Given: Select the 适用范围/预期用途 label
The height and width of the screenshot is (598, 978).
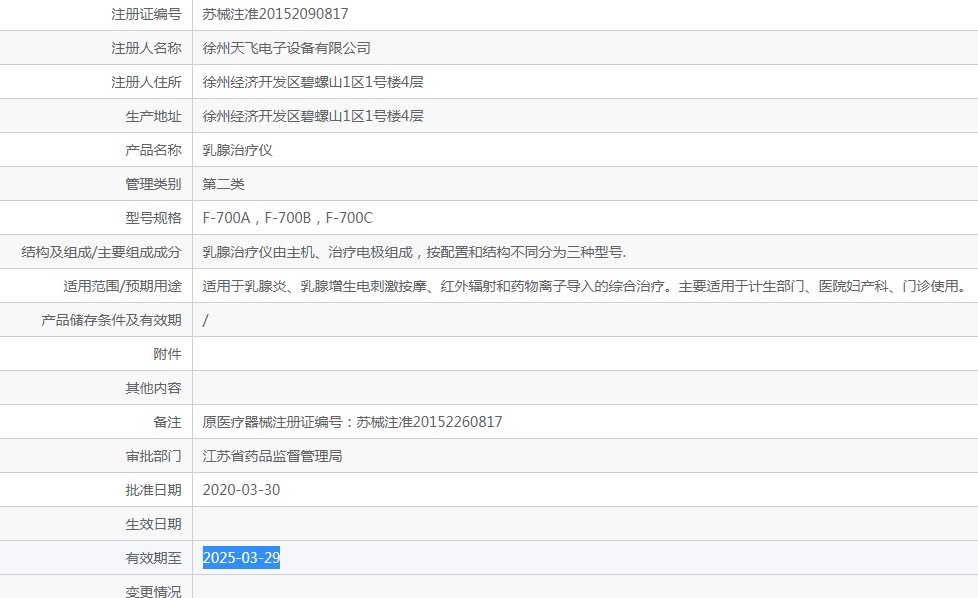Looking at the screenshot, I should 122,286.
